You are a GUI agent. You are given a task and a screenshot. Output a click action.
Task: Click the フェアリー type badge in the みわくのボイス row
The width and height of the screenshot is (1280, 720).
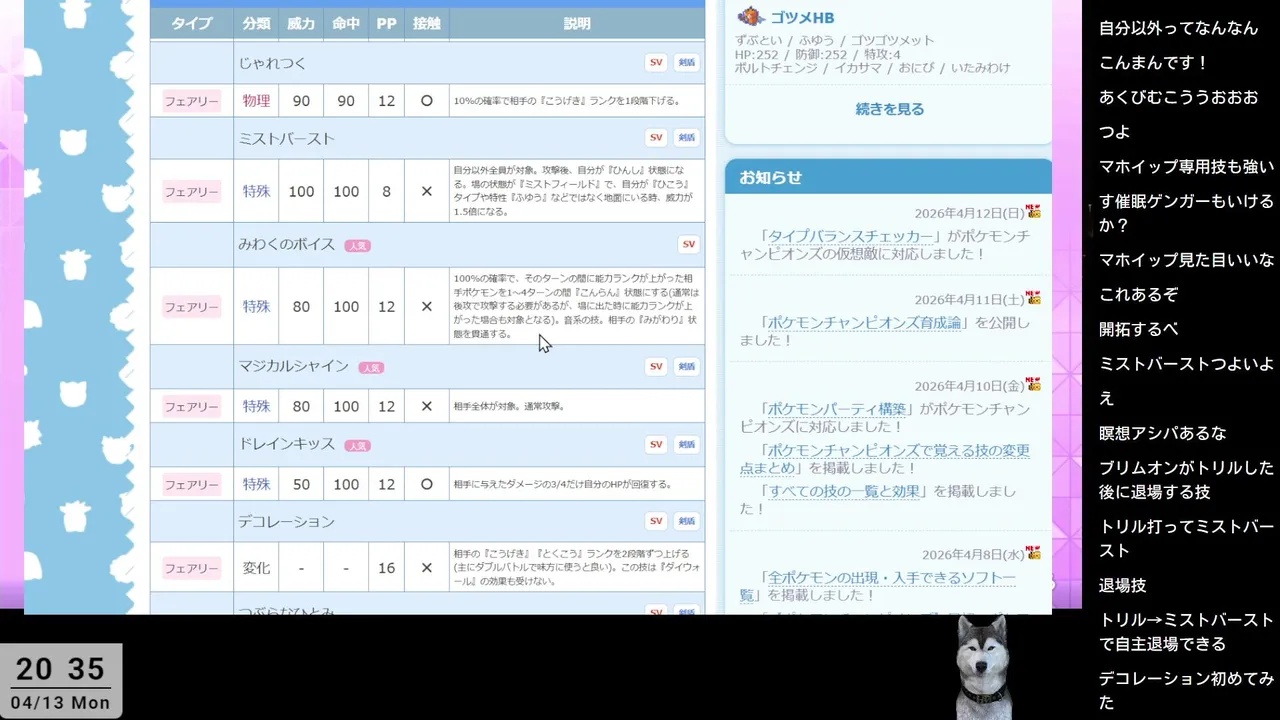click(x=191, y=307)
